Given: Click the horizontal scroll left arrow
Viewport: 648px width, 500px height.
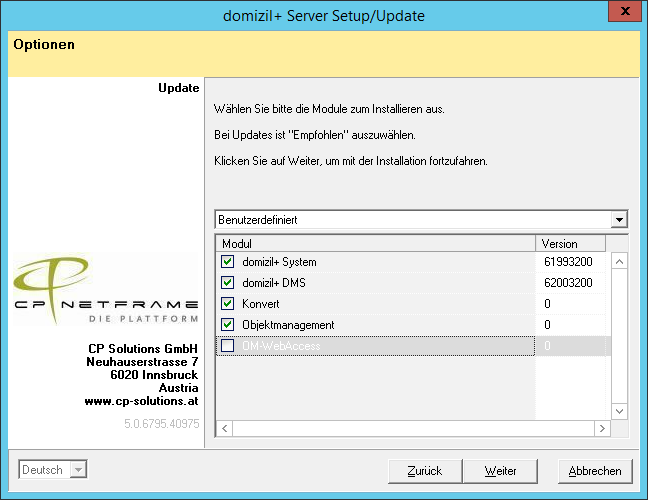Looking at the screenshot, I should click(x=224, y=429).
